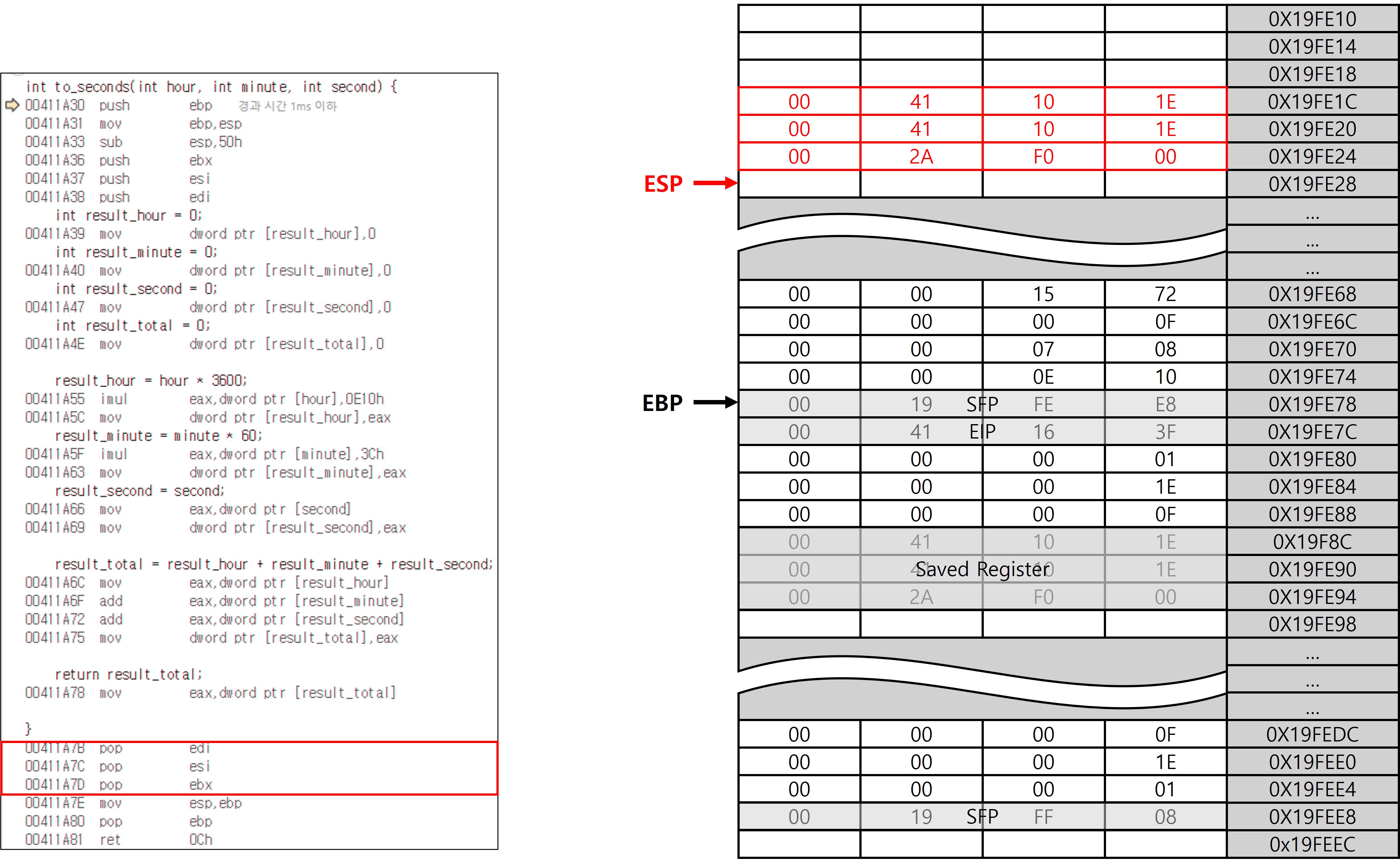Click address cell 0X19FE28

tap(1312, 184)
